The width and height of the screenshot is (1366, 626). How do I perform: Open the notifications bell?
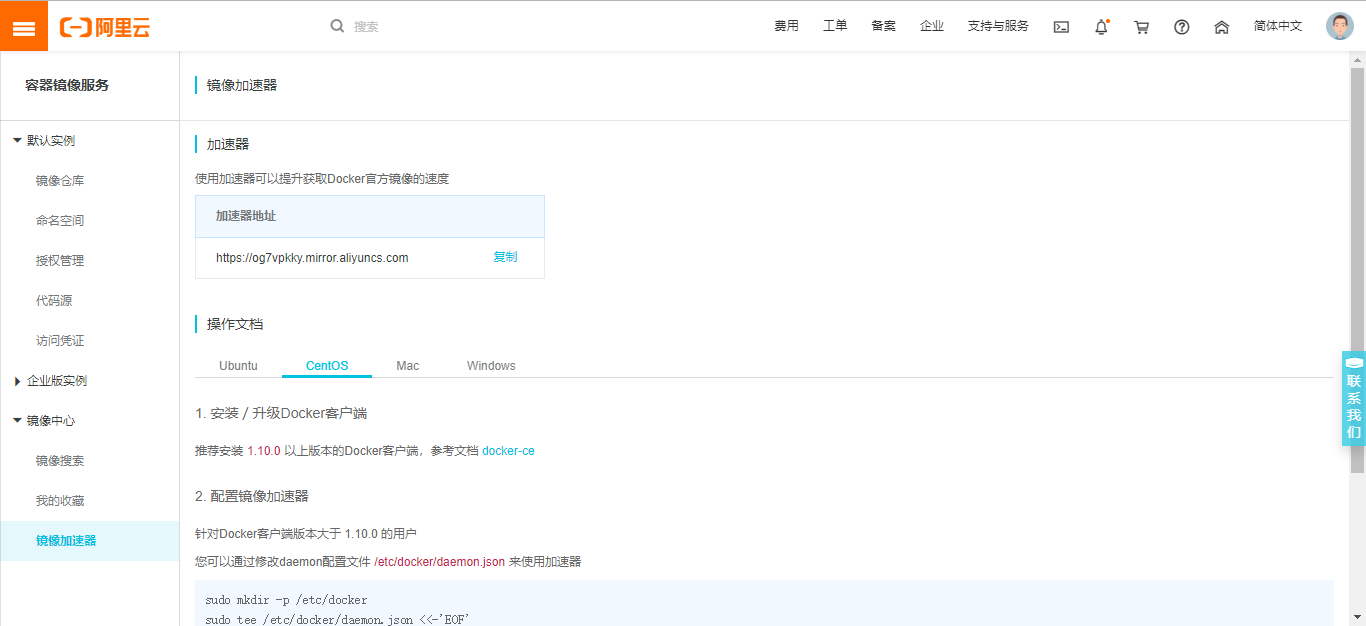tap(1101, 27)
